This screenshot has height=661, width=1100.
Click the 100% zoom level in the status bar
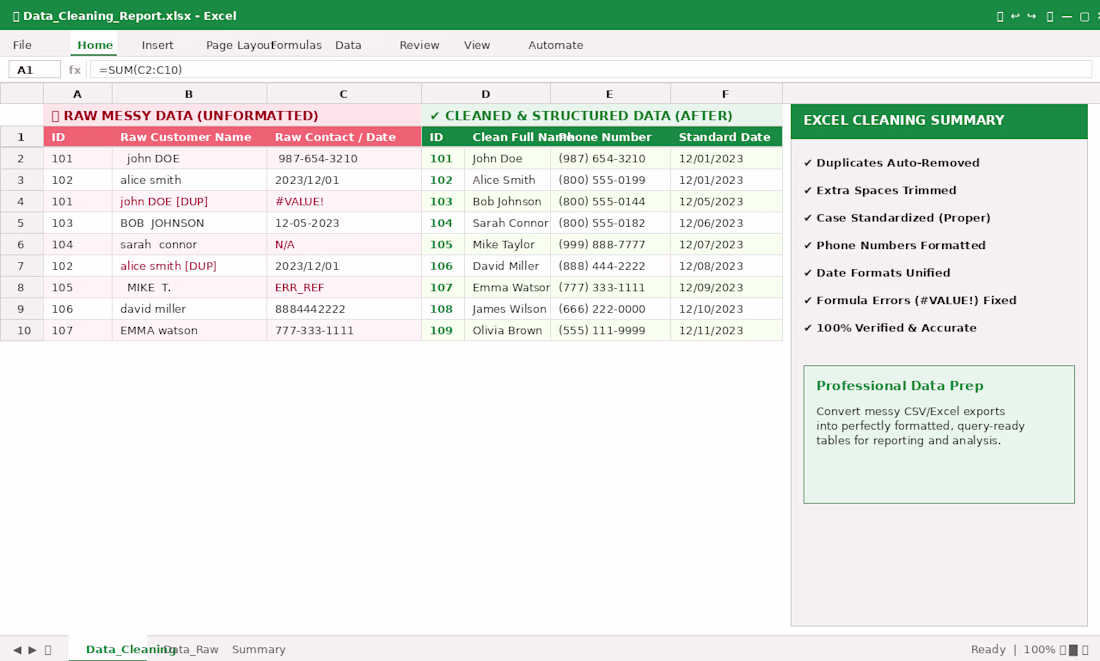coord(1039,650)
